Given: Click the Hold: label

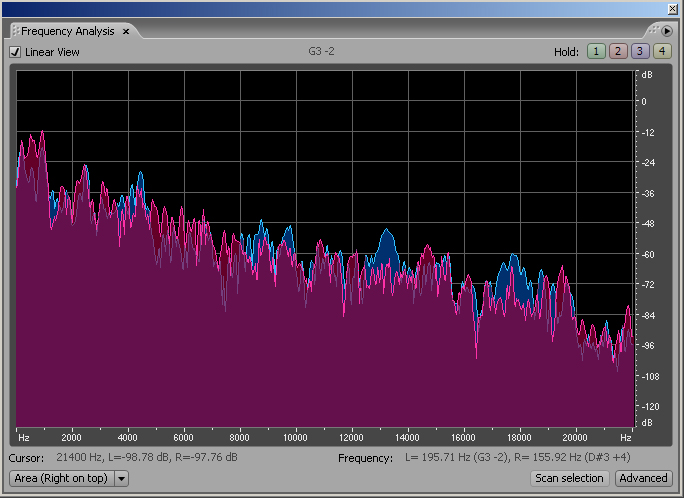Looking at the screenshot, I should point(566,52).
